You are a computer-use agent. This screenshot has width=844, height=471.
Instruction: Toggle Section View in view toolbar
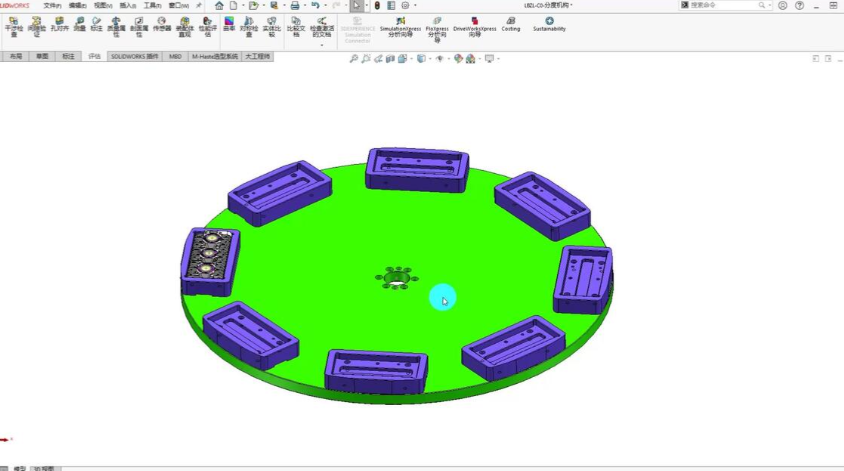point(390,59)
